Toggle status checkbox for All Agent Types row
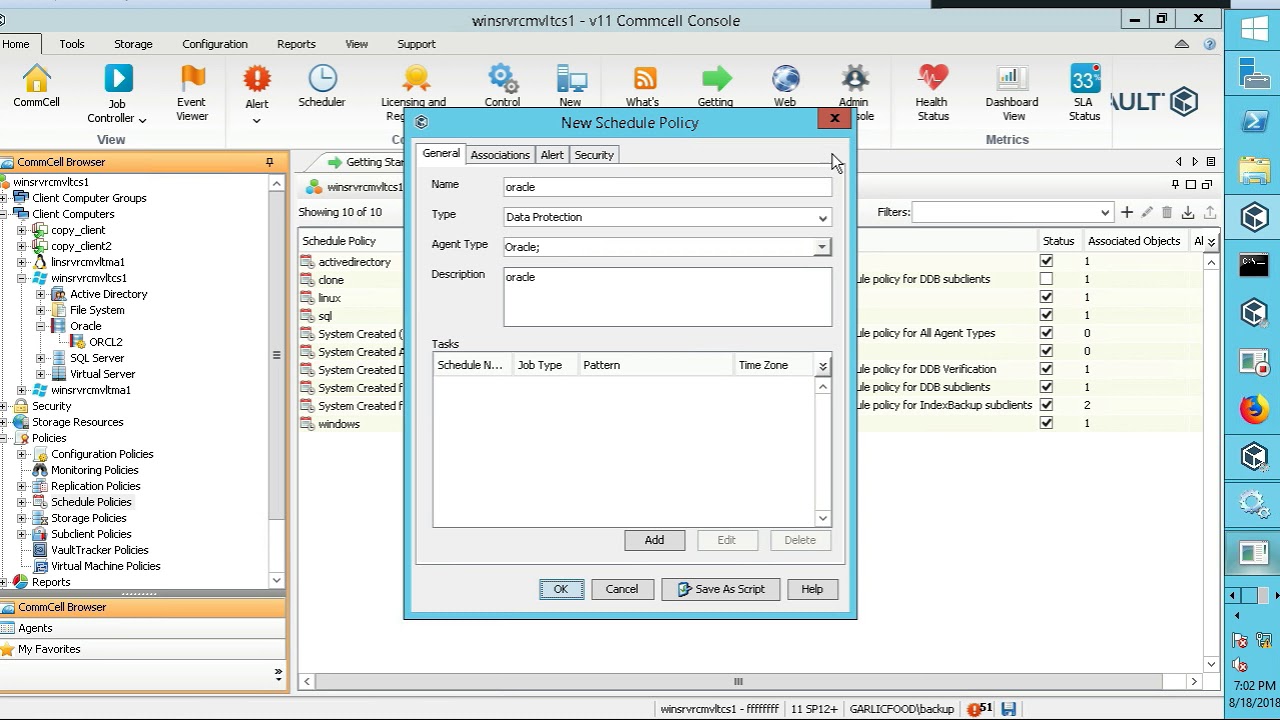This screenshot has height=720, width=1280. (1046, 333)
